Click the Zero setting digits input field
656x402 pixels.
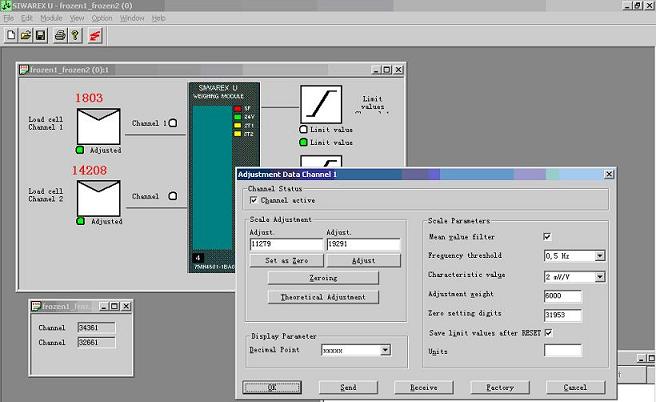click(563, 315)
